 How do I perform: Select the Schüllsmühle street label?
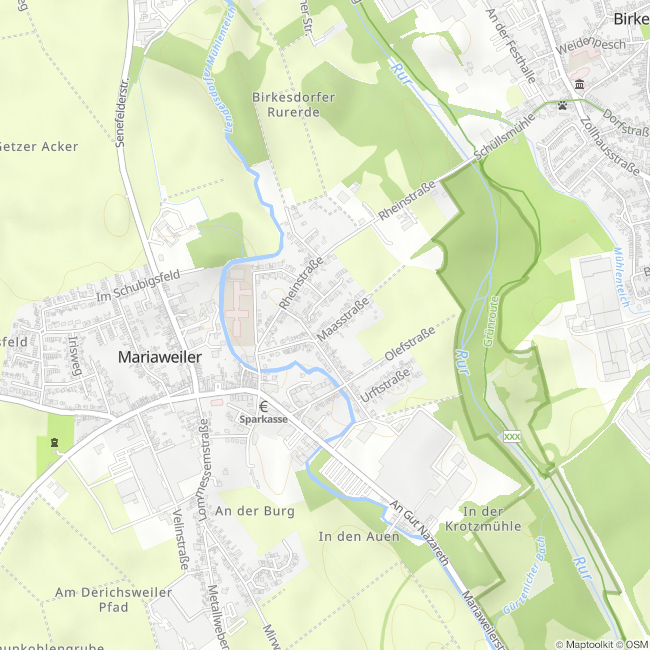coord(504,137)
